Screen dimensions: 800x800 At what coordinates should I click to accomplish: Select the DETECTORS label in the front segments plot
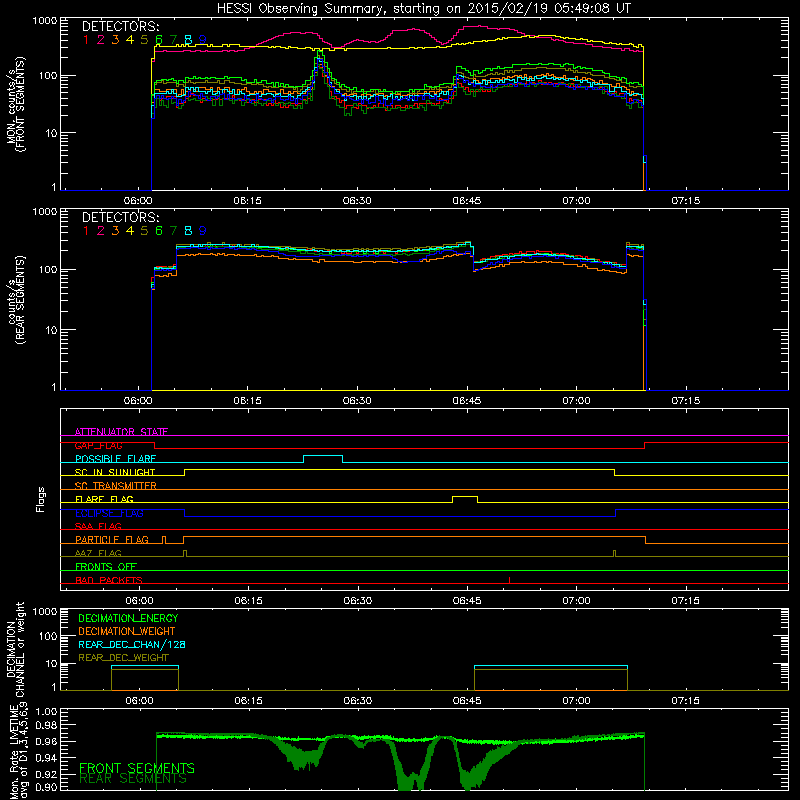[120, 27]
